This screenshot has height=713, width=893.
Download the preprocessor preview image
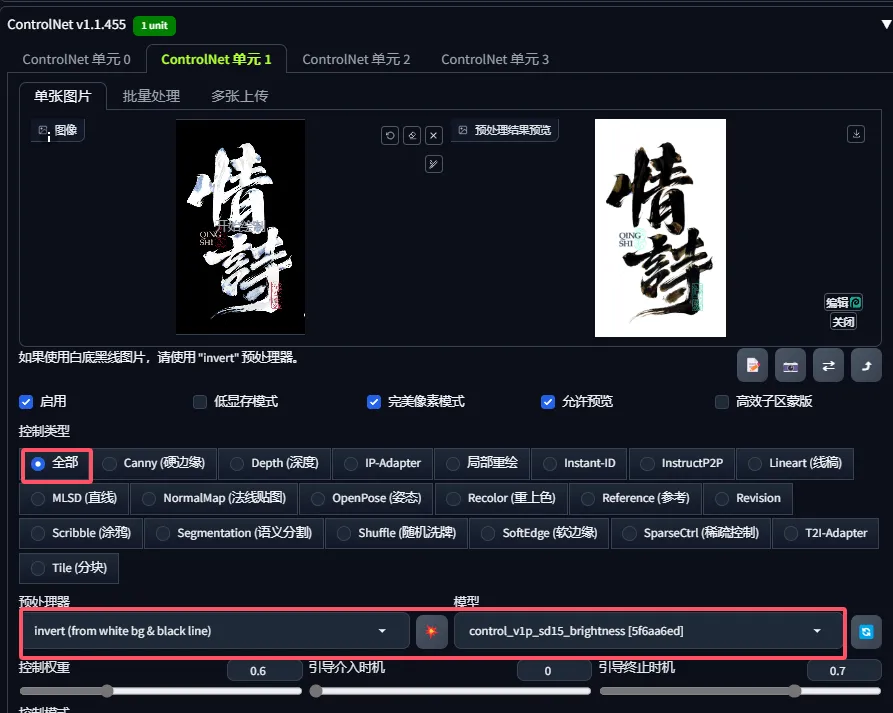point(855,134)
